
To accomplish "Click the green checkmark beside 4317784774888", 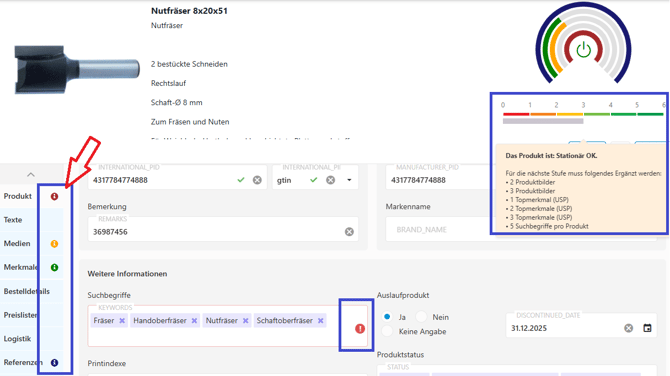I will coord(241,180).
